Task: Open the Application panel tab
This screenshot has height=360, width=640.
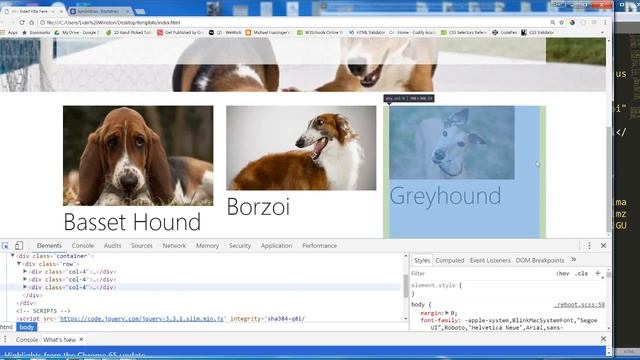Action: click(276, 246)
